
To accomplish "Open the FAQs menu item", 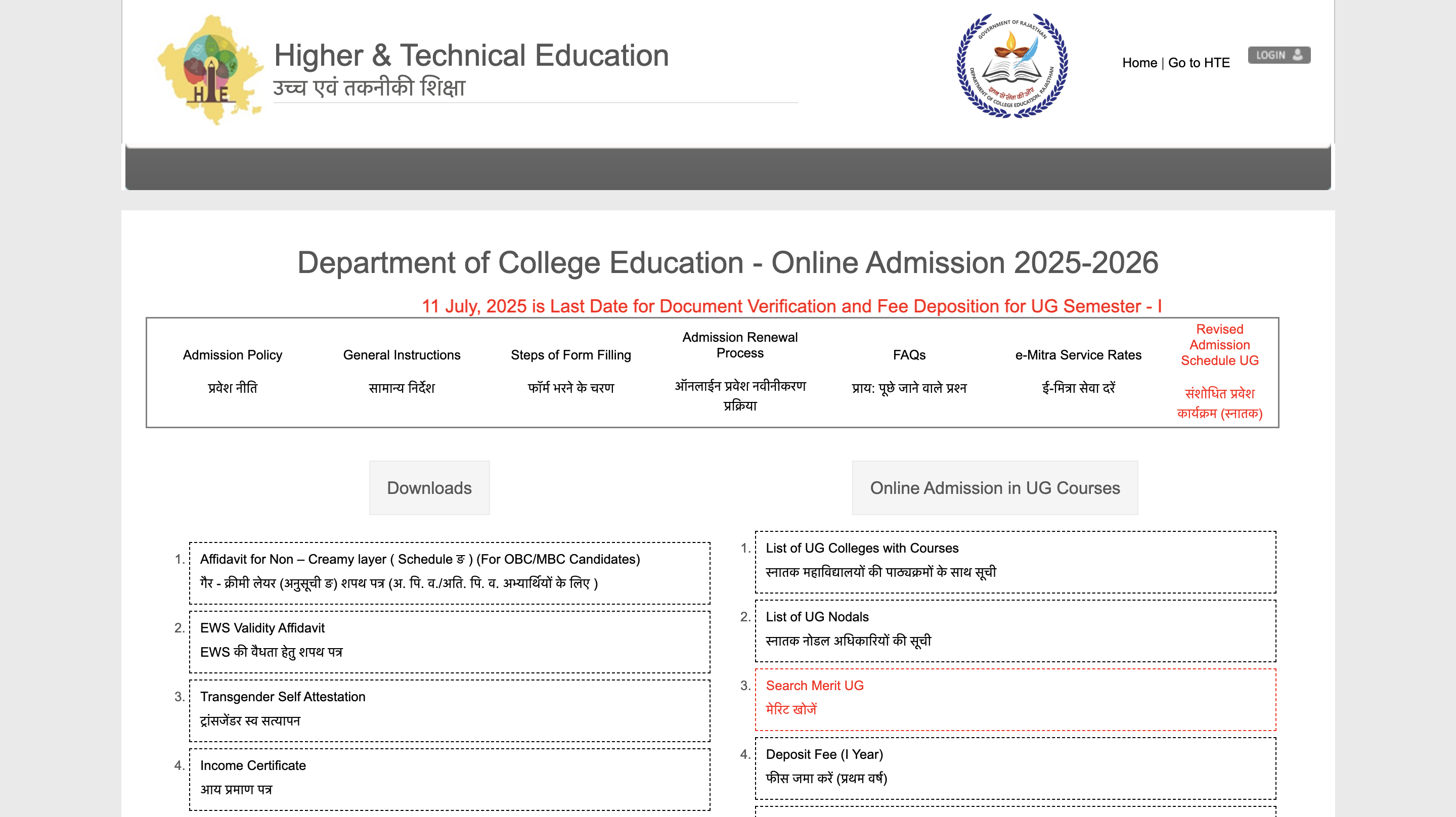I will pyautogui.click(x=909, y=355).
